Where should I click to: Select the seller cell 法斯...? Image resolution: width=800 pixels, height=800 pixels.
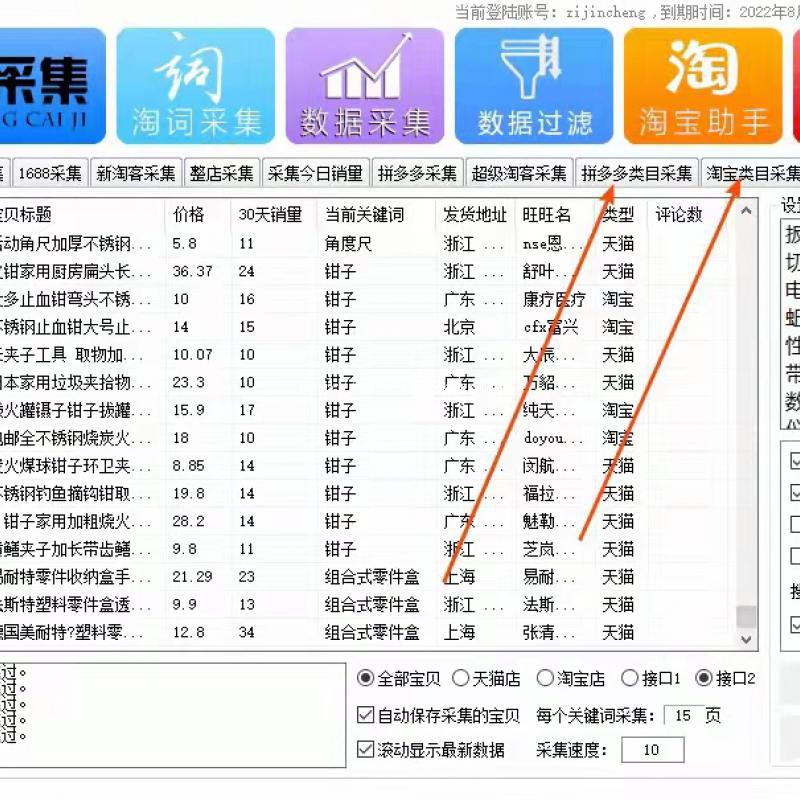[x=548, y=605]
